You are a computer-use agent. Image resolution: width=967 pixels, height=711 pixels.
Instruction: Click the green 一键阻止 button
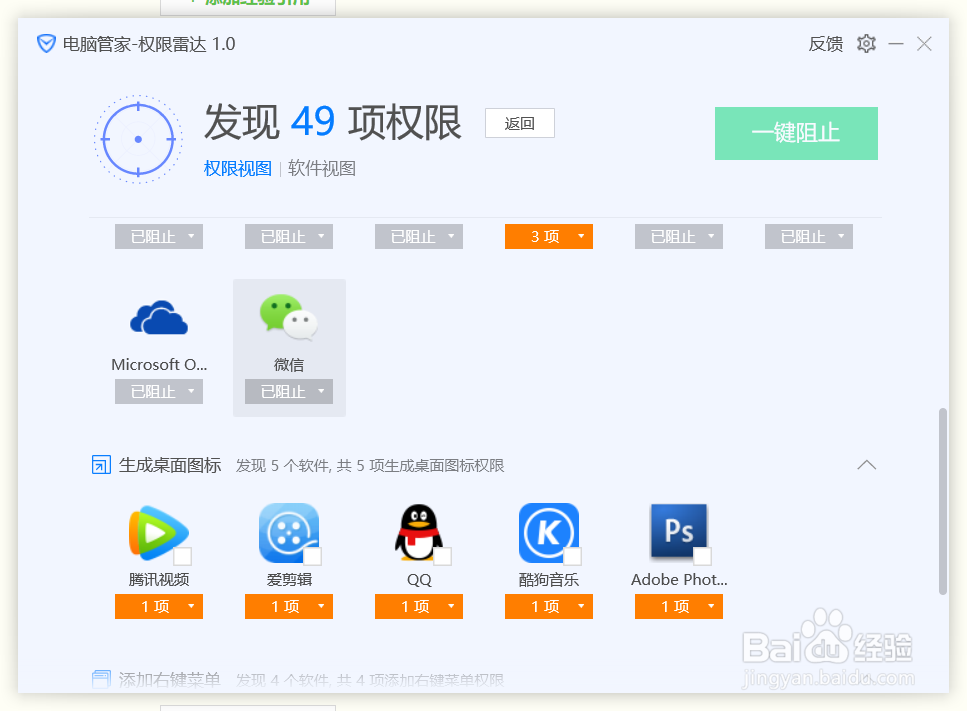(x=796, y=133)
